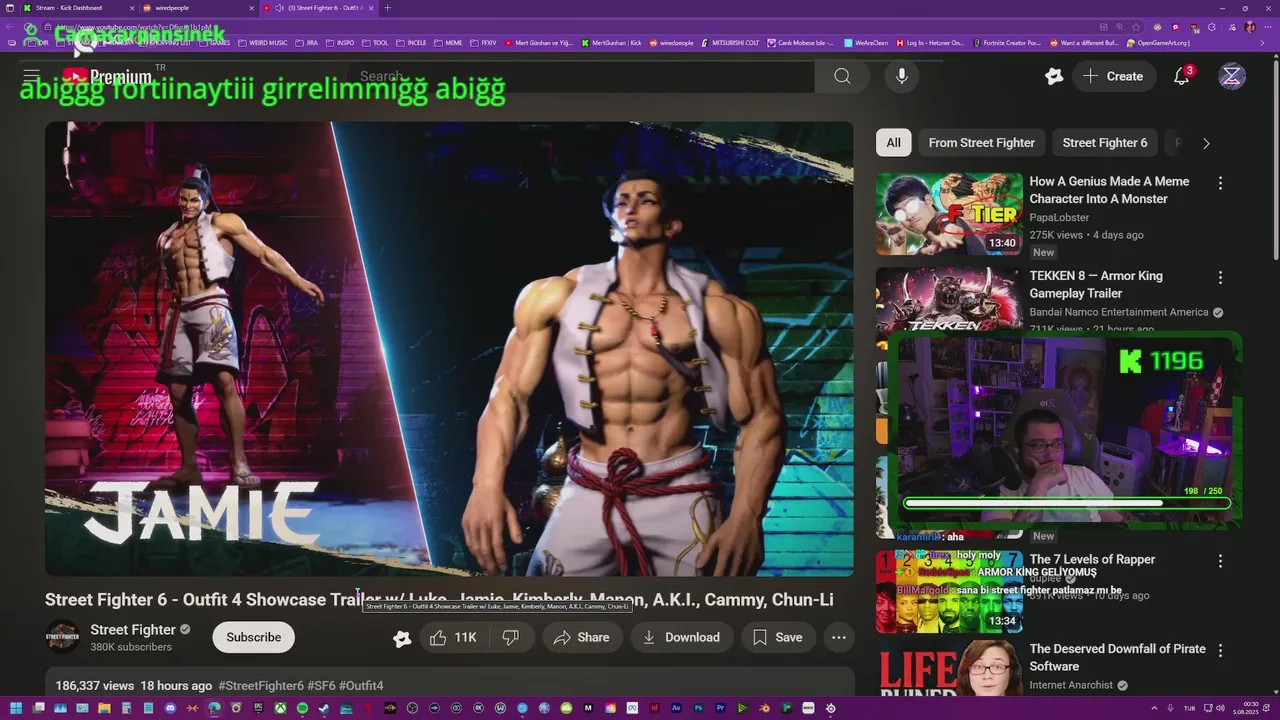The width and height of the screenshot is (1280, 720).
Task: Click the main video player
Action: pos(449,349)
